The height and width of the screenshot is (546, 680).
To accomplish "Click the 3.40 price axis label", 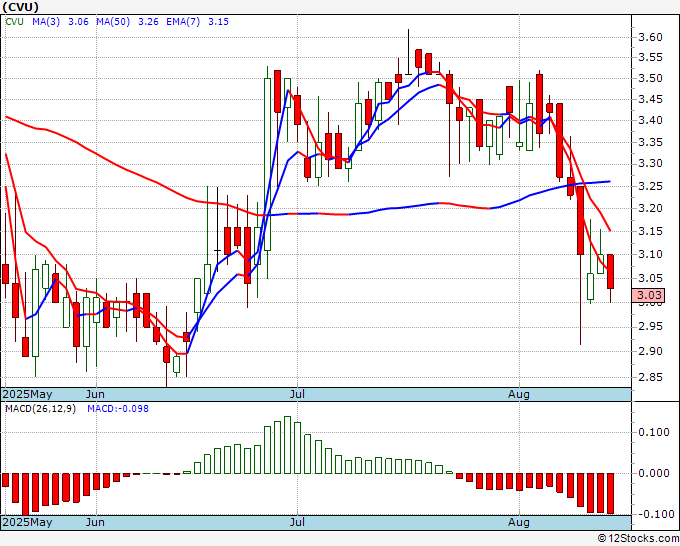I will pyautogui.click(x=651, y=120).
